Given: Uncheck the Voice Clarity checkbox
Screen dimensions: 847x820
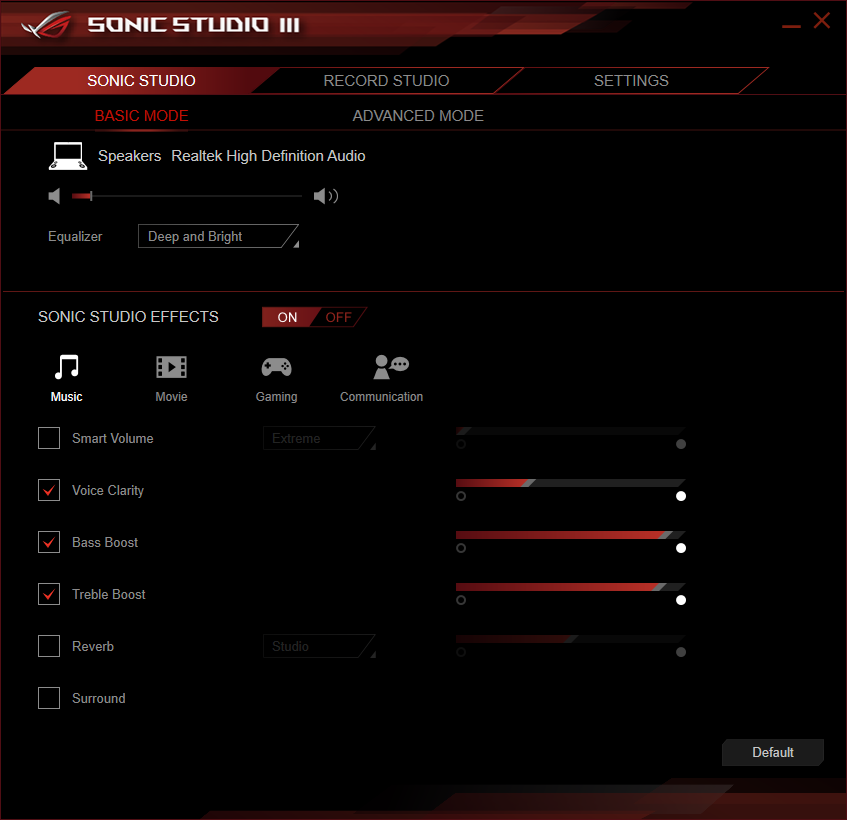Looking at the screenshot, I should point(49,490).
